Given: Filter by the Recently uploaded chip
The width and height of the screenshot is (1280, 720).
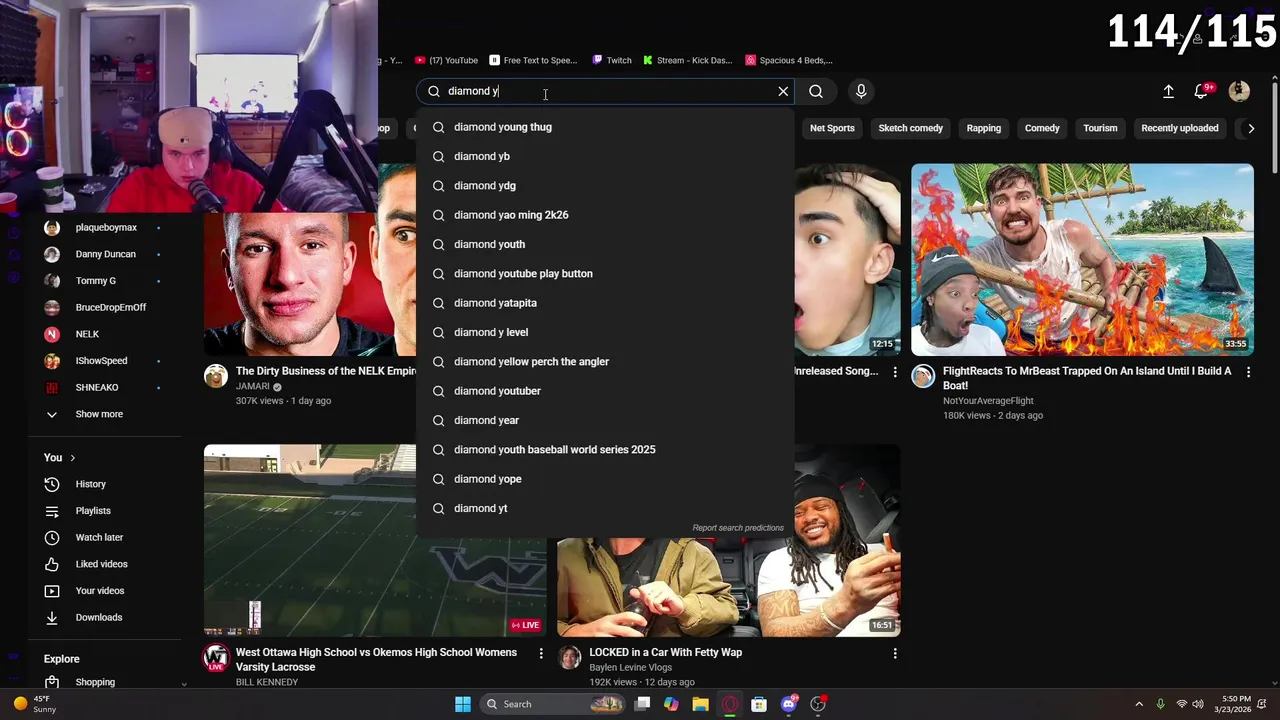Looking at the screenshot, I should pos(1180,128).
